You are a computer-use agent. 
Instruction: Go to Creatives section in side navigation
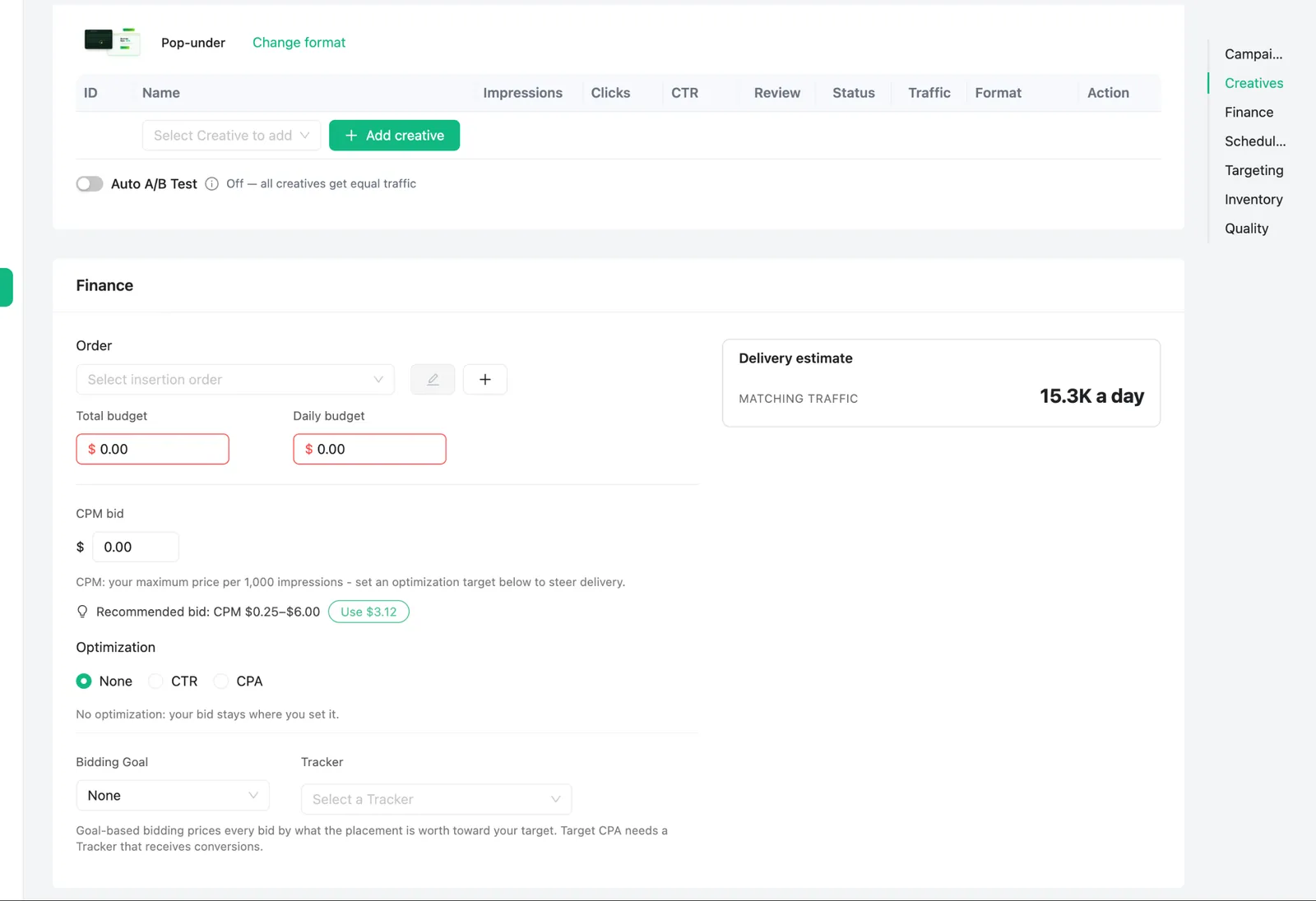click(x=1253, y=83)
